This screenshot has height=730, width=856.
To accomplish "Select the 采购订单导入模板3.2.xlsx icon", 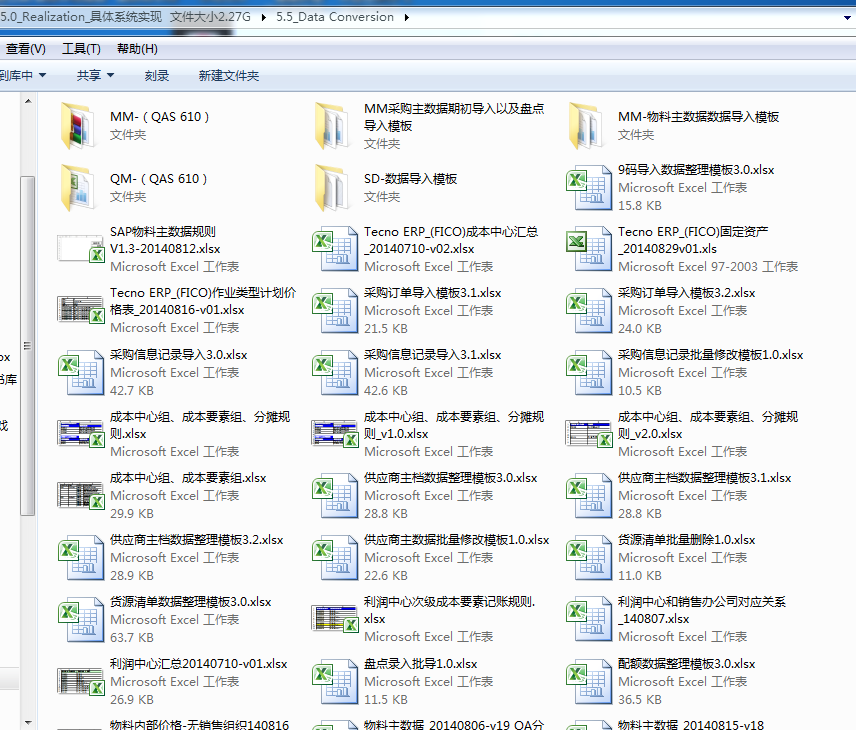I will coord(588,311).
